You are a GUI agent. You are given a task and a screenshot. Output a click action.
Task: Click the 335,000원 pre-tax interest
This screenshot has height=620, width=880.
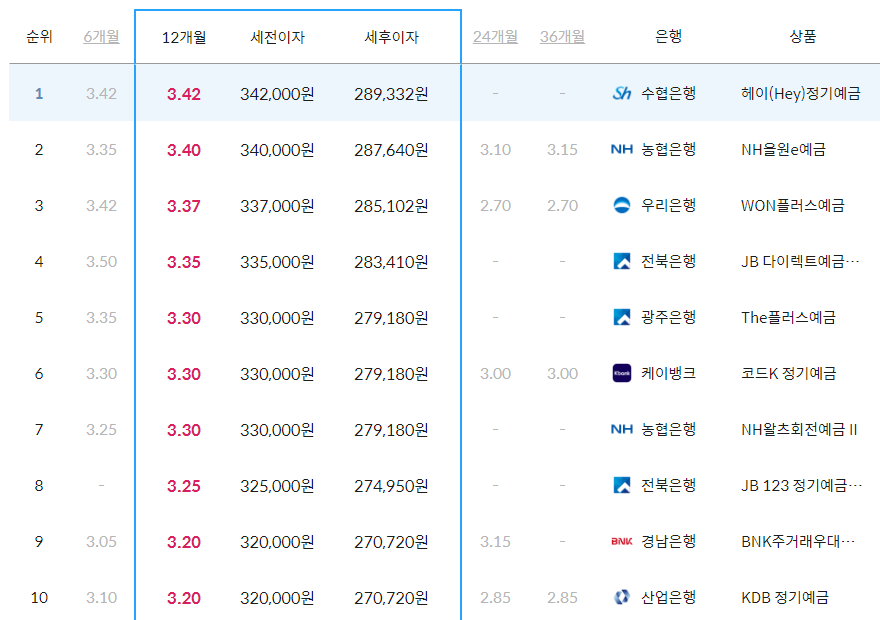pyautogui.click(x=277, y=262)
